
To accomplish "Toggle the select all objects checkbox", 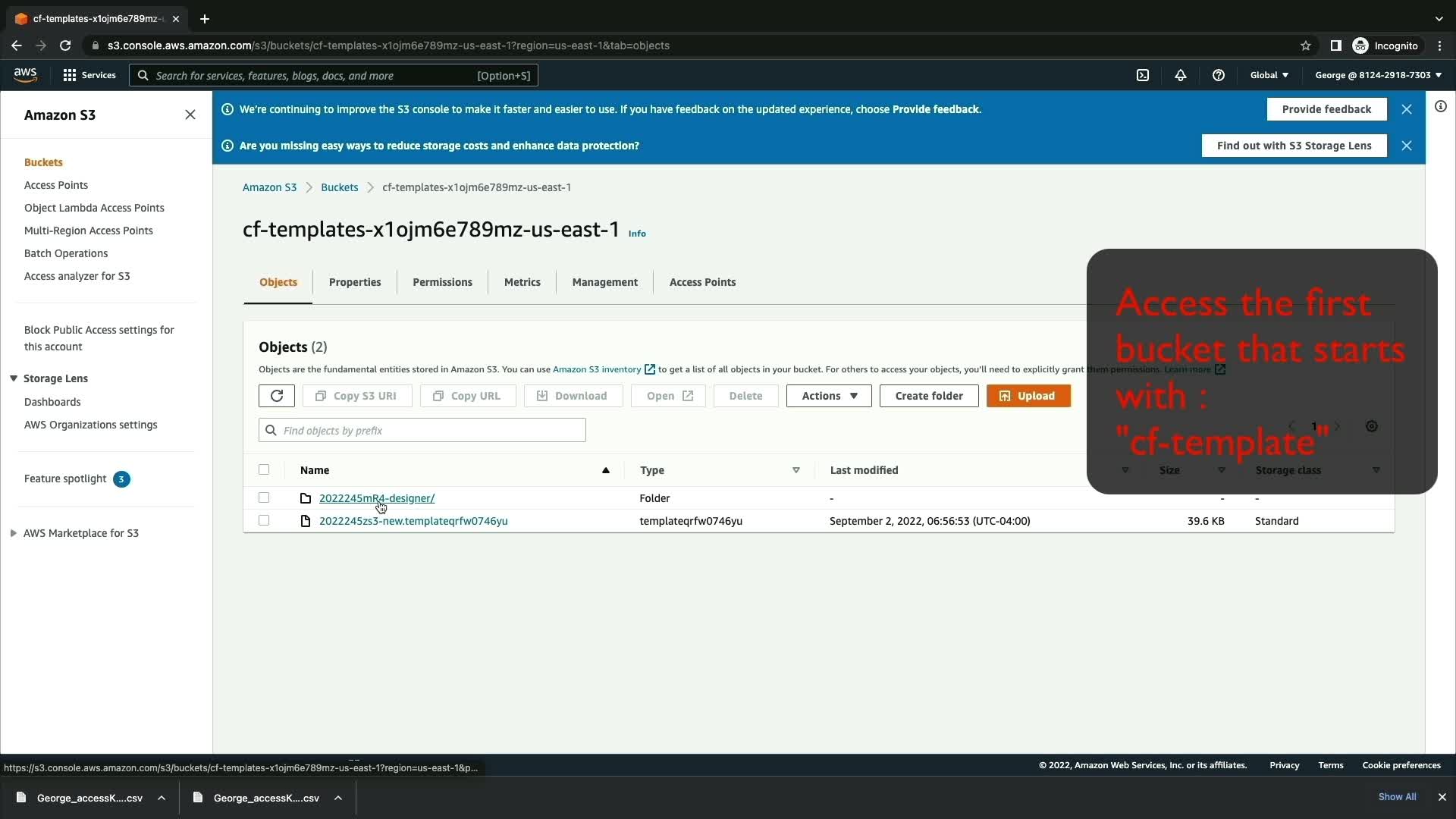I will coord(264,469).
